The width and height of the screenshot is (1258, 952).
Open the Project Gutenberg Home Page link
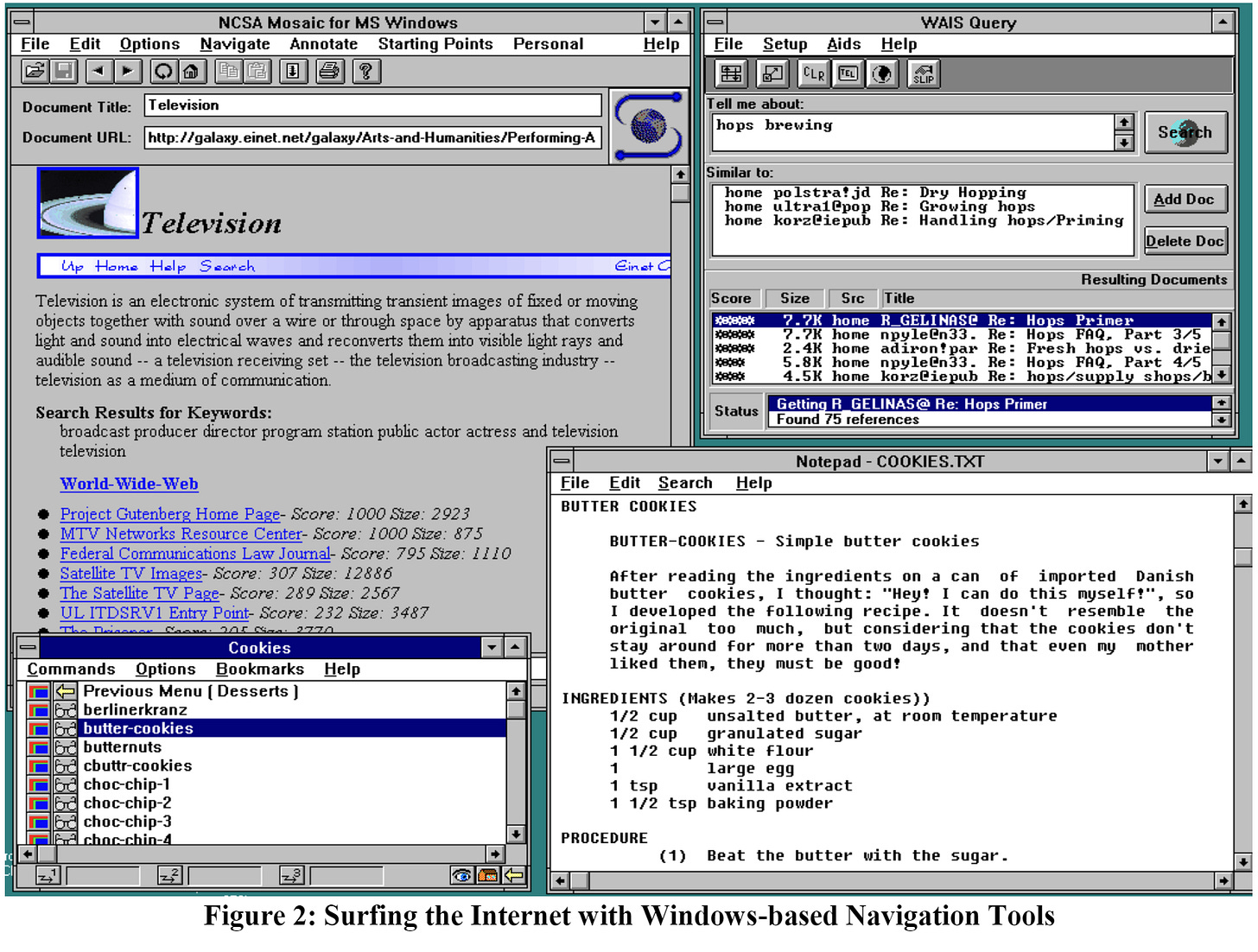pos(170,514)
